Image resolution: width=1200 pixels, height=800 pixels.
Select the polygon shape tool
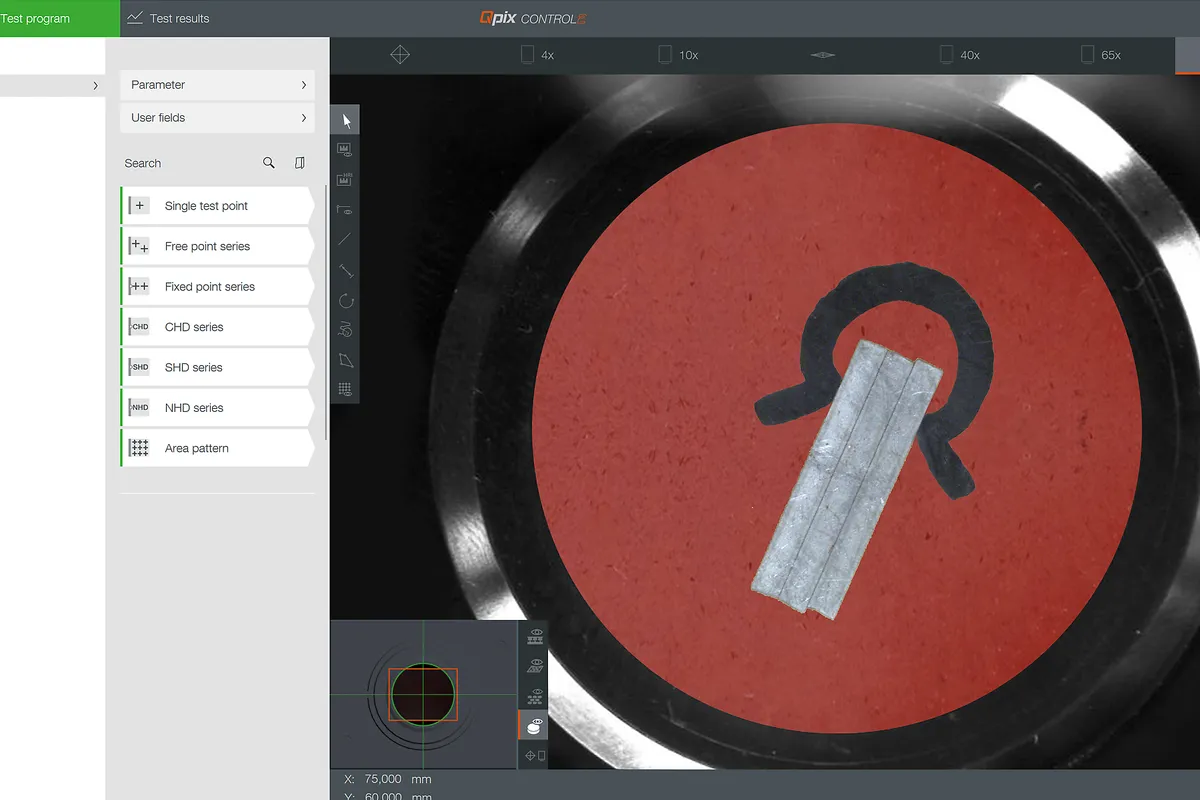coord(345,360)
